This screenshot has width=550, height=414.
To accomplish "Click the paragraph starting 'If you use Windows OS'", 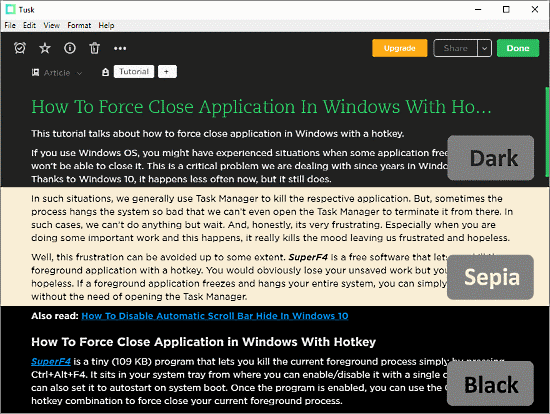I will (x=239, y=166).
